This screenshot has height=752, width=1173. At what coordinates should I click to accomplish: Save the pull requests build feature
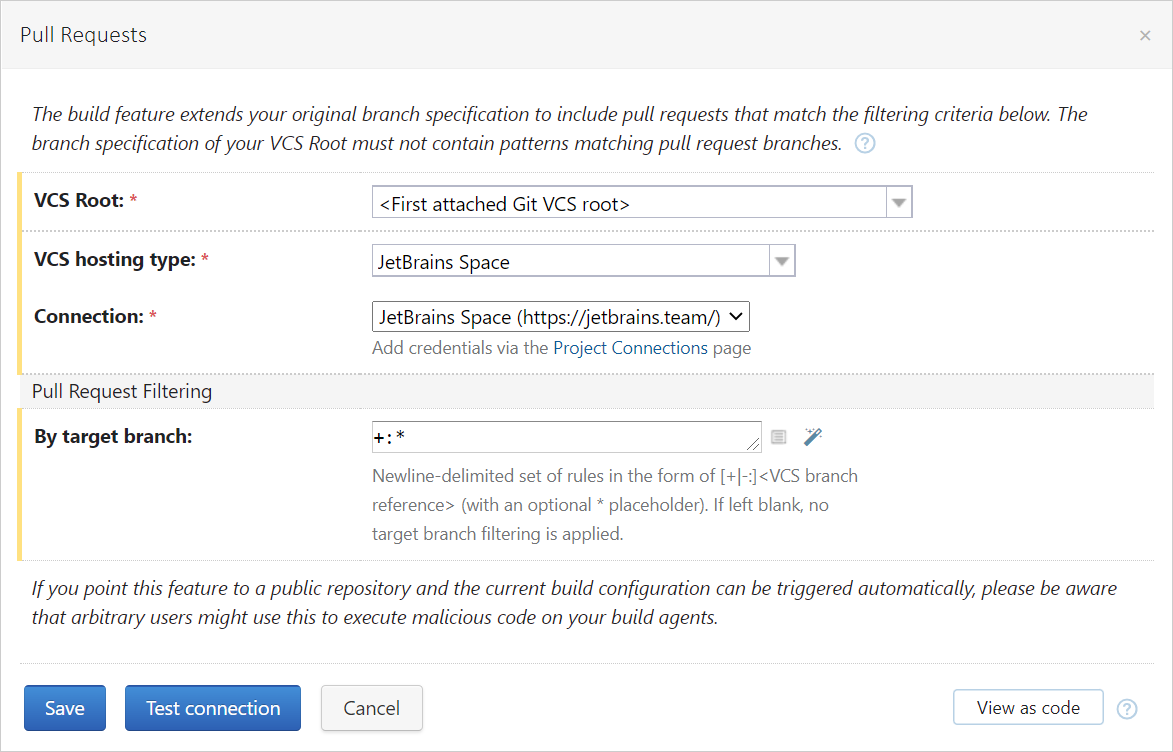pyautogui.click(x=64, y=708)
